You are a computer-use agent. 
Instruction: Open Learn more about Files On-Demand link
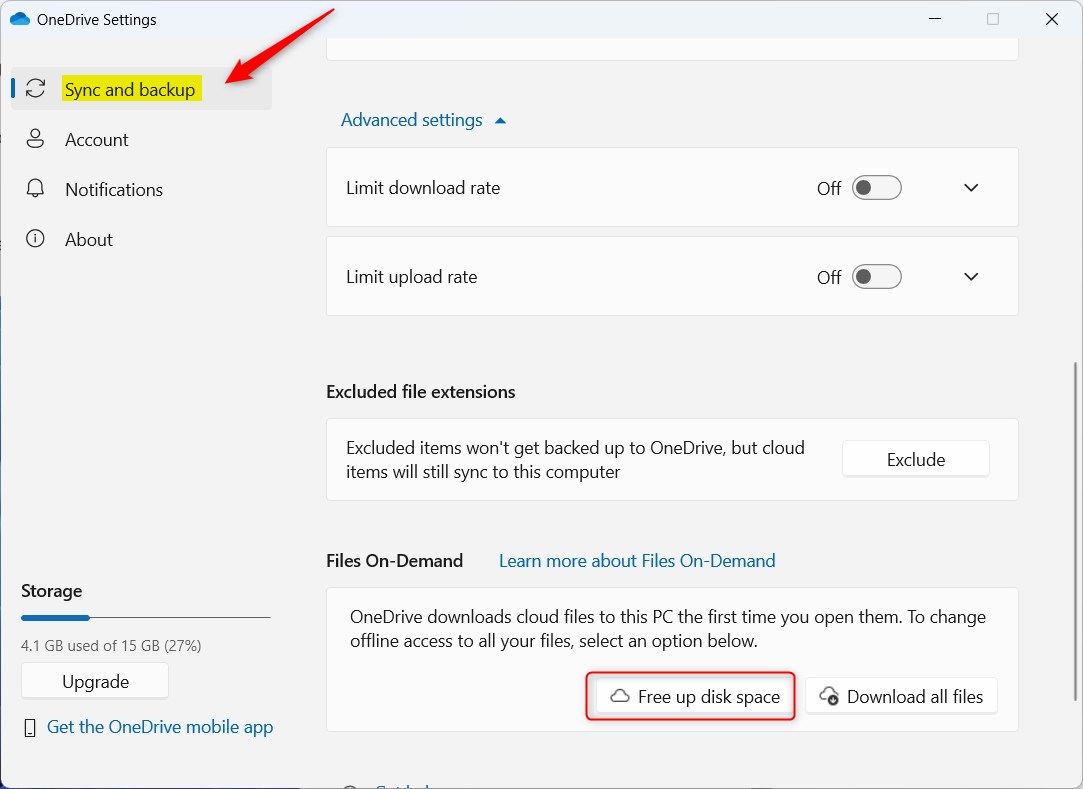(637, 560)
